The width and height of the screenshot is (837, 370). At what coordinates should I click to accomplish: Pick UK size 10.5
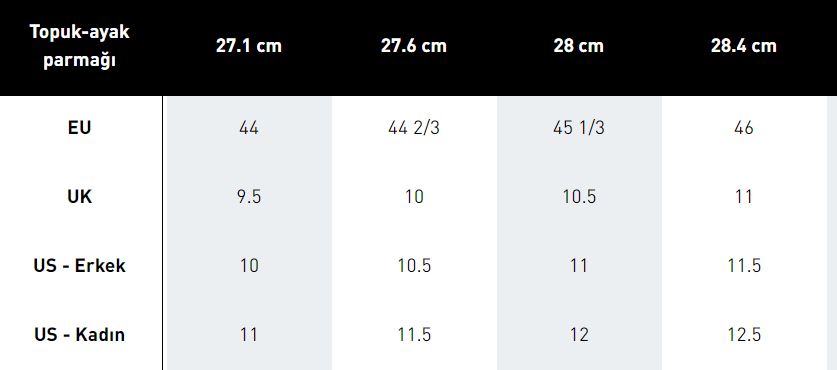[579, 197]
